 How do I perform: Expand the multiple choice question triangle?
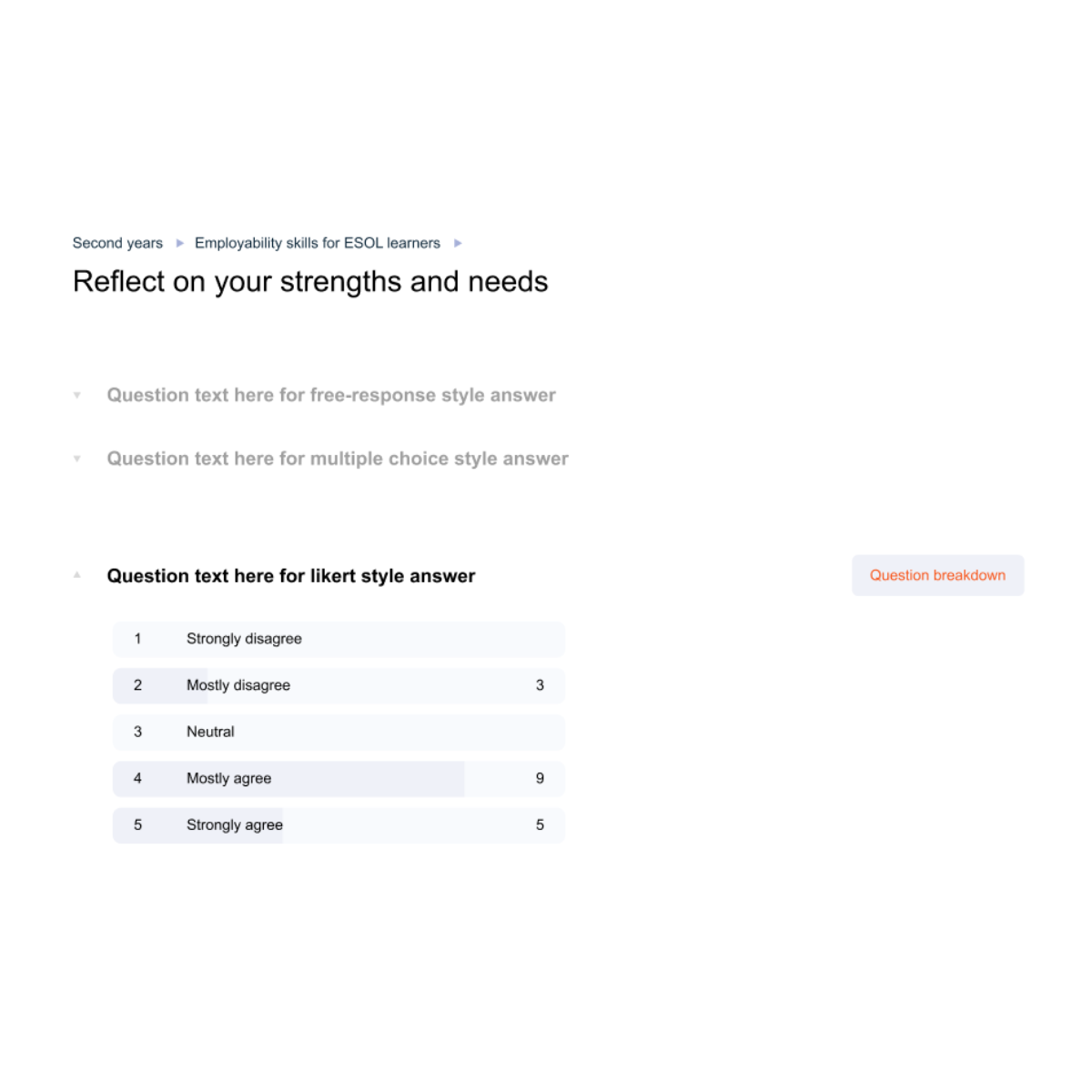tap(77, 459)
